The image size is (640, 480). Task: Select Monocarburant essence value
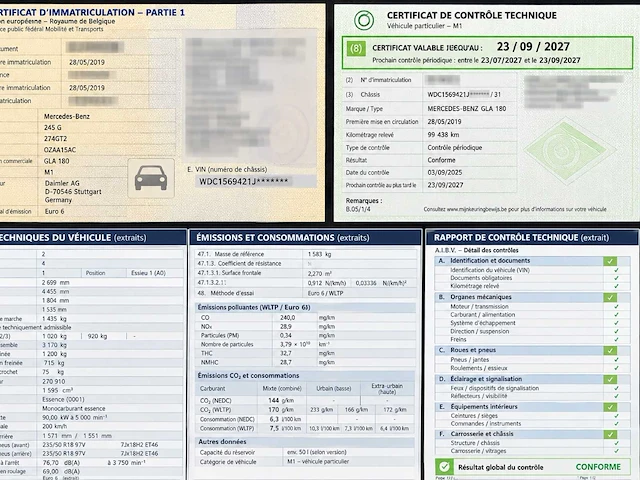click(73, 408)
